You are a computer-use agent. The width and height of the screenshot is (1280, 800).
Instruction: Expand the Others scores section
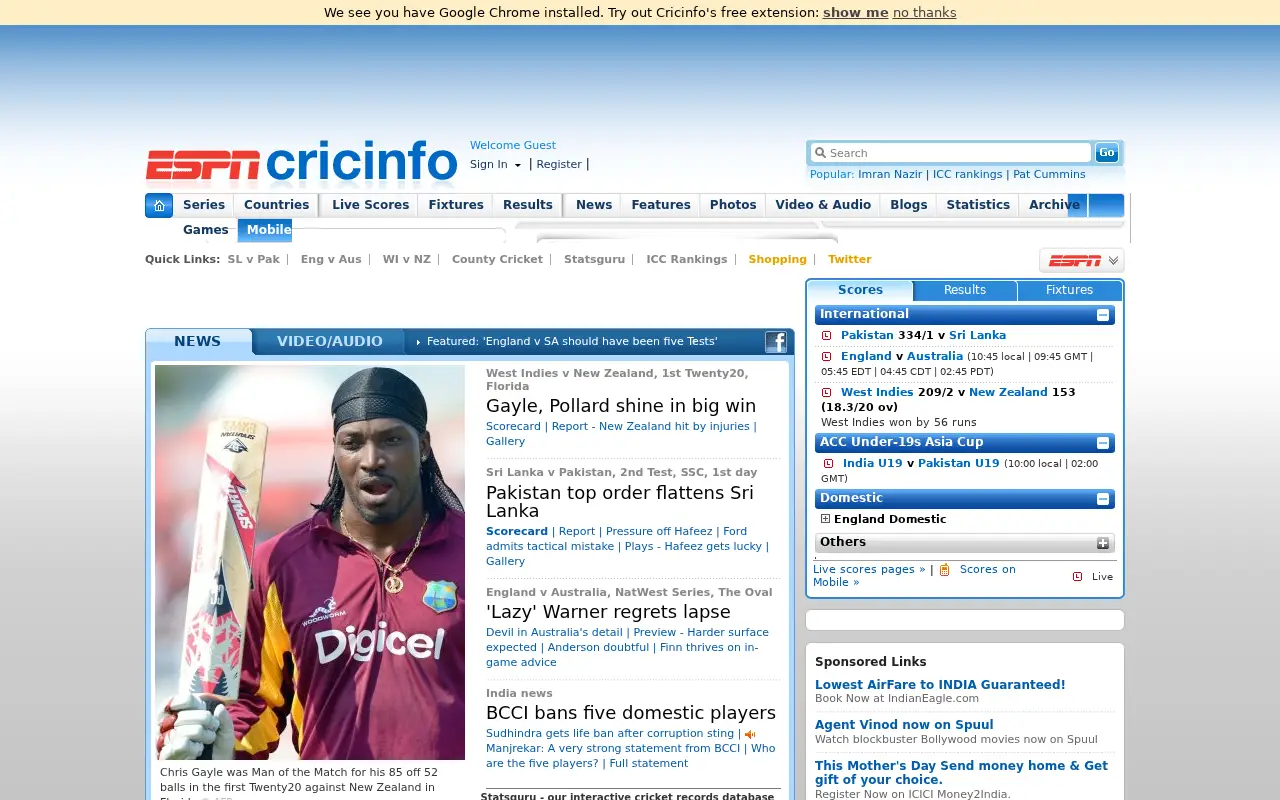1103,543
